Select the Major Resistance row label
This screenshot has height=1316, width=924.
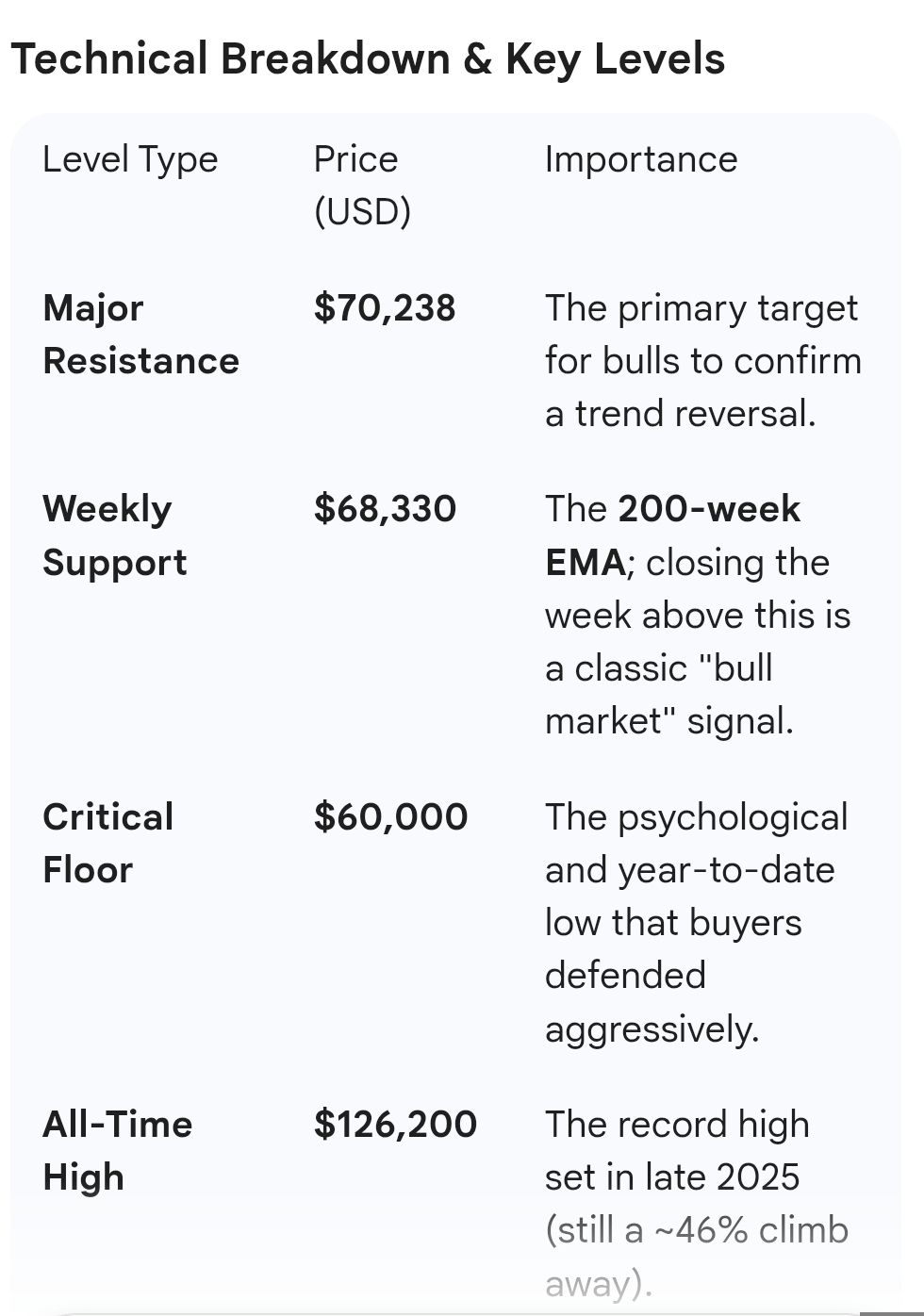pyautogui.click(x=140, y=335)
